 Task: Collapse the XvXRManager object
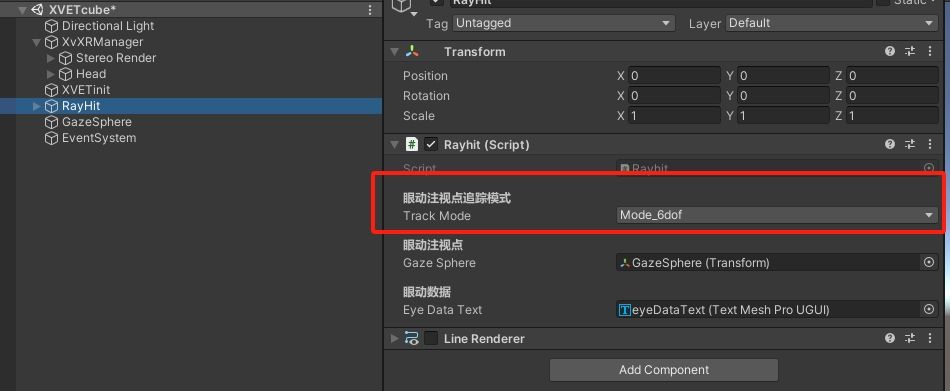[37, 42]
